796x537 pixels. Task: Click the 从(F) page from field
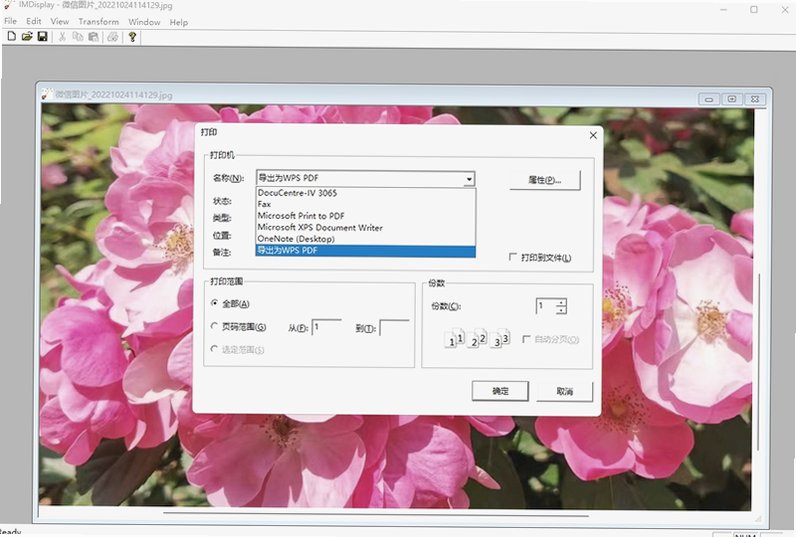327,327
